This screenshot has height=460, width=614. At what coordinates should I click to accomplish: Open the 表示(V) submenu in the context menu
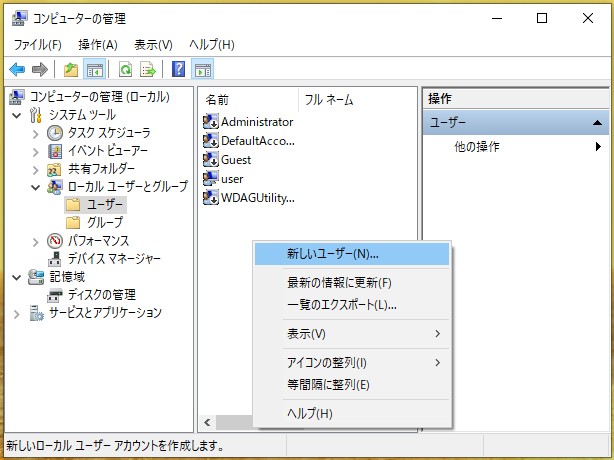coord(352,334)
